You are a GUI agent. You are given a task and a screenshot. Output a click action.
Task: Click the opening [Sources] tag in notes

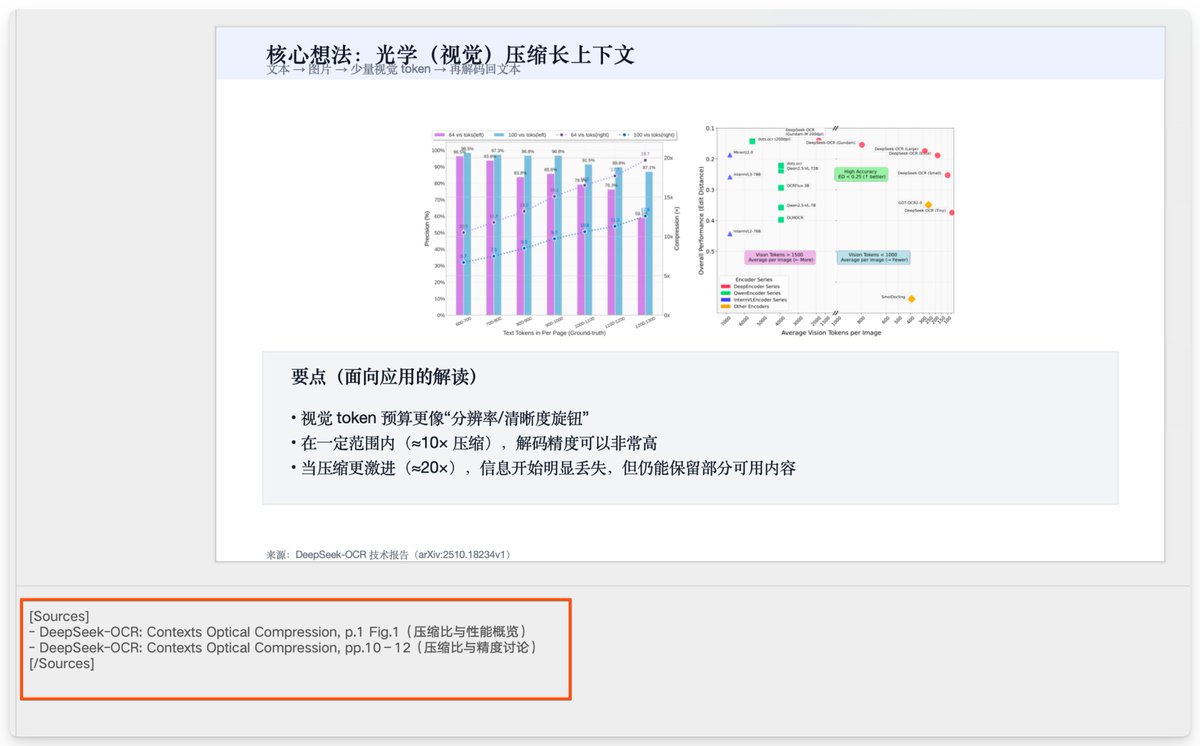[x=59, y=616]
